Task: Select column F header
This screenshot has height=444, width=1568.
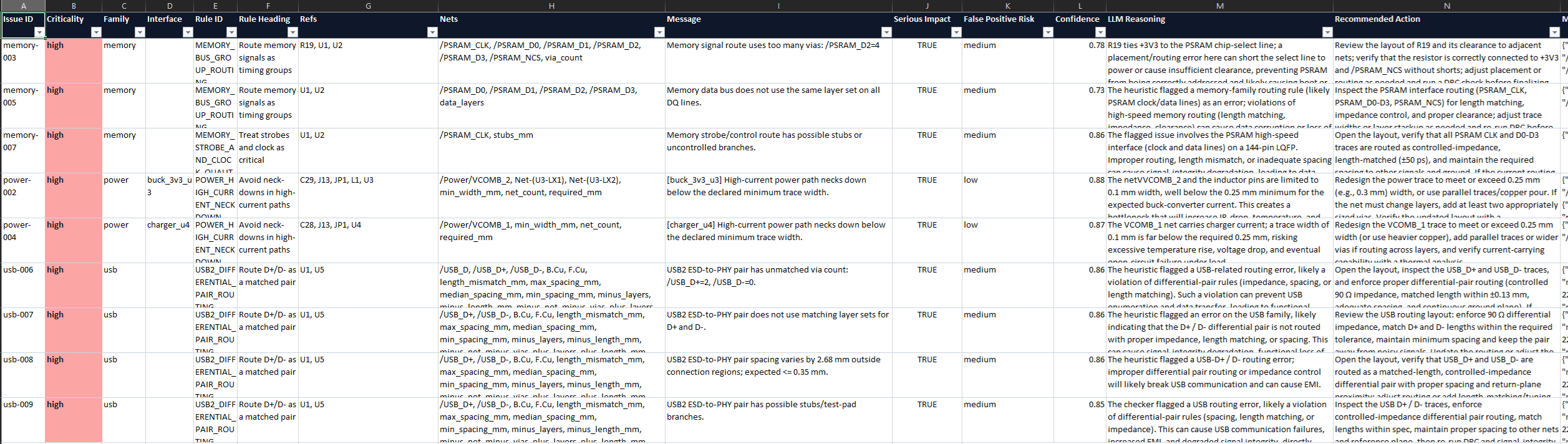Action: point(268,6)
